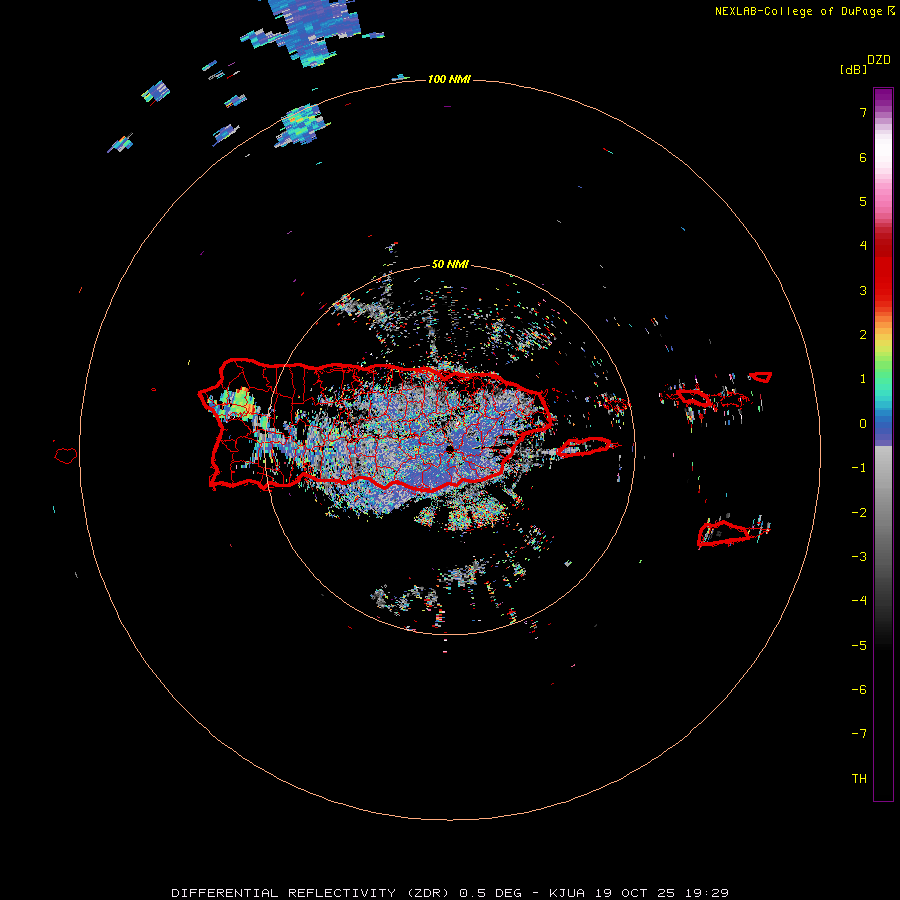
Task: Click the TH threshold label on the scale
Action: [859, 779]
